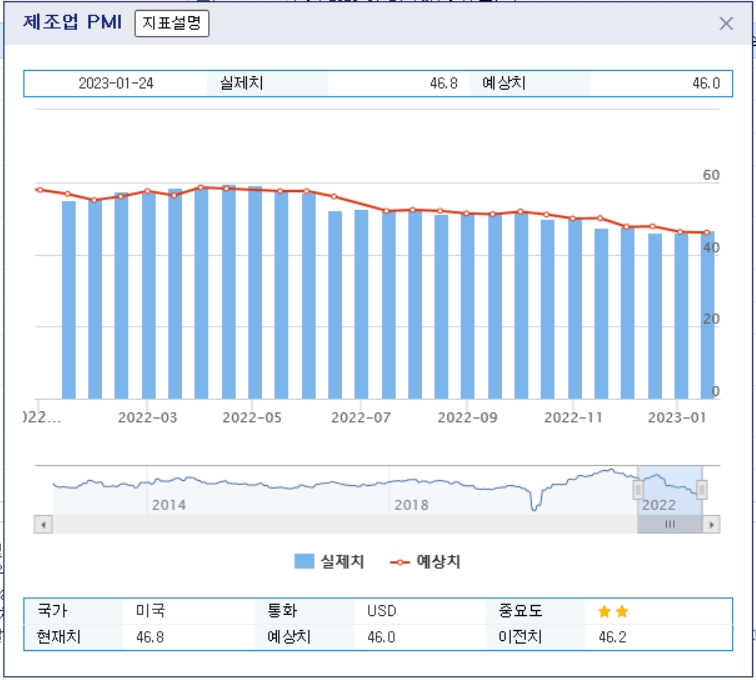Click the 예상치 value 46.0 in bottom table
Image resolution: width=756 pixels, height=680 pixels.
click(x=381, y=637)
